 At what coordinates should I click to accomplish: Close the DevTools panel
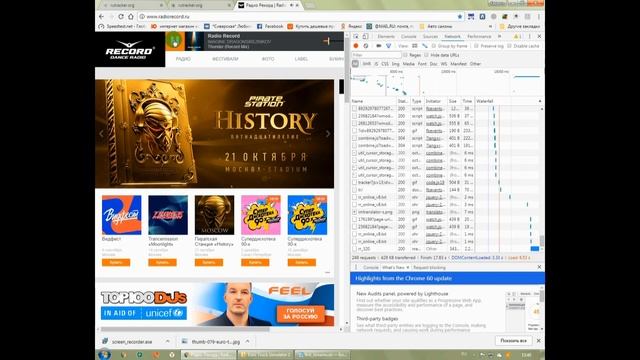tap(539, 36)
